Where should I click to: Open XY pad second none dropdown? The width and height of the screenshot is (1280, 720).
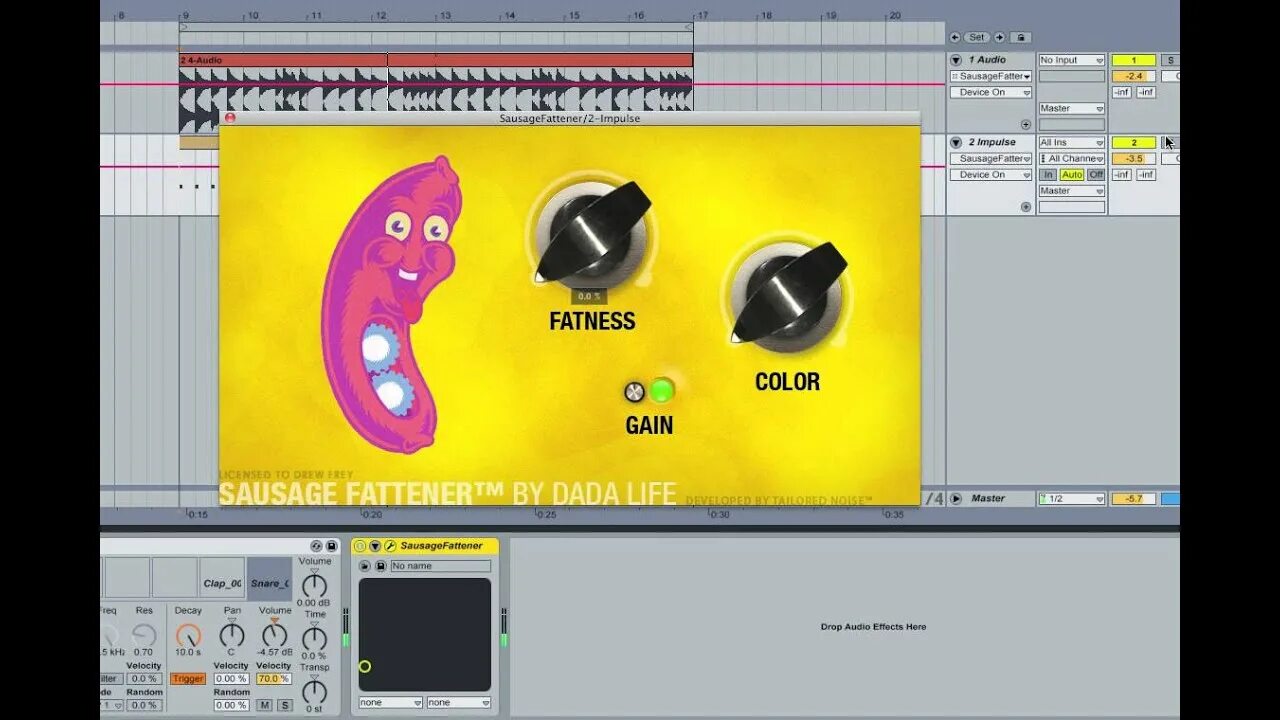coord(458,703)
